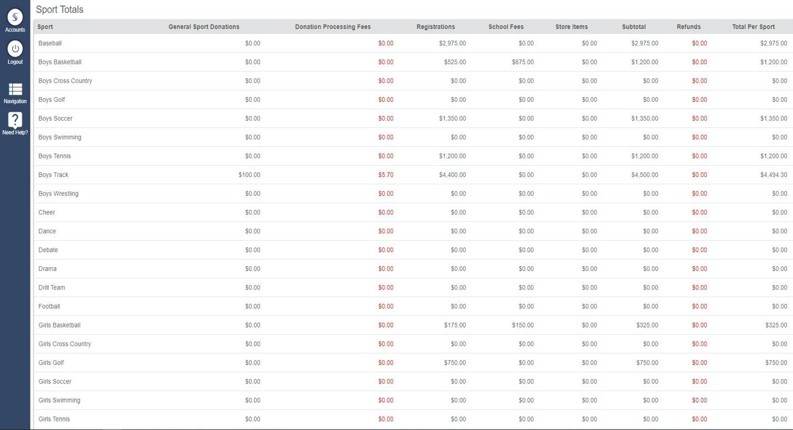Open the Accounts sidebar icon
This screenshot has height=430, width=793.
click(15, 18)
